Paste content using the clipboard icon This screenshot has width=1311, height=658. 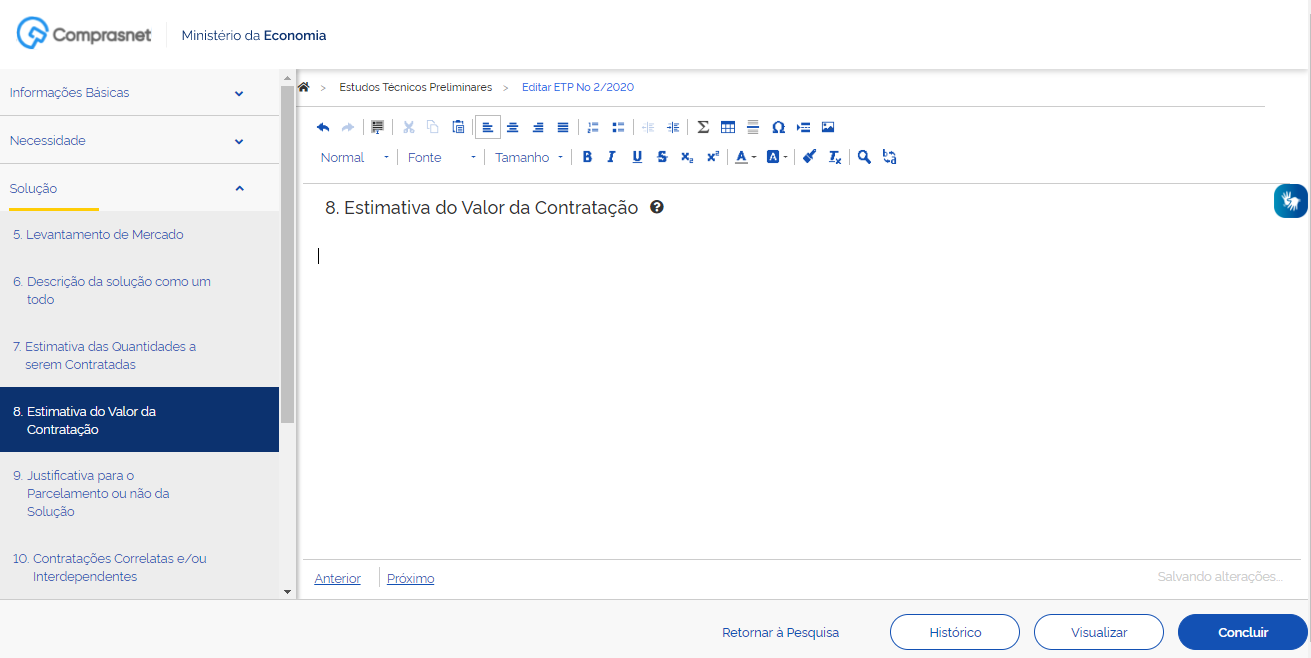[458, 127]
